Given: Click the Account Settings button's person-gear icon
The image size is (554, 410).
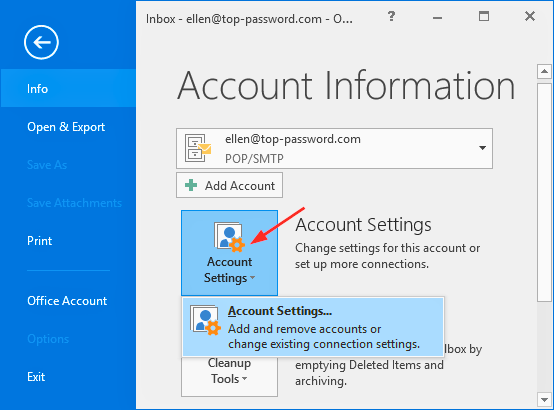Looking at the screenshot, I should (229, 237).
